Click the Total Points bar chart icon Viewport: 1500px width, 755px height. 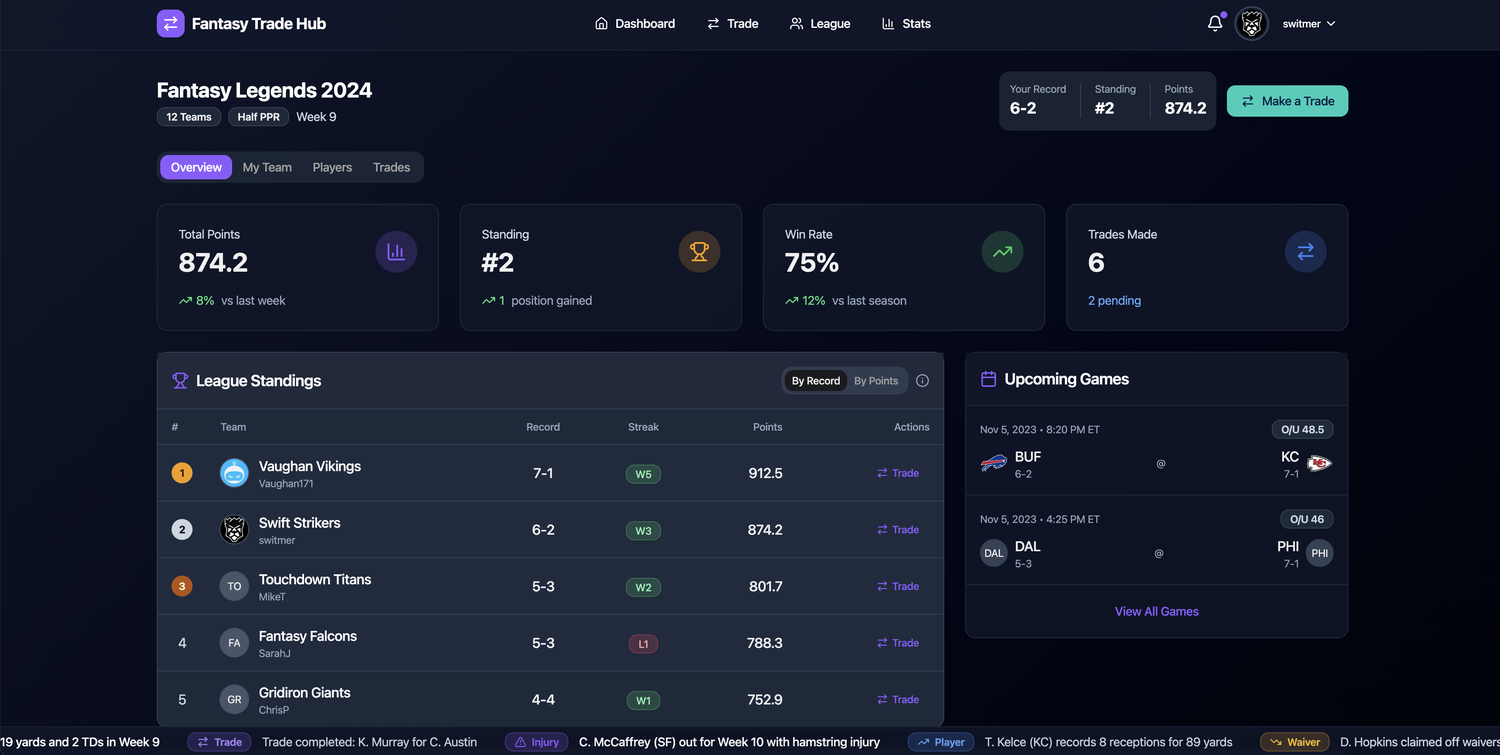coord(396,252)
